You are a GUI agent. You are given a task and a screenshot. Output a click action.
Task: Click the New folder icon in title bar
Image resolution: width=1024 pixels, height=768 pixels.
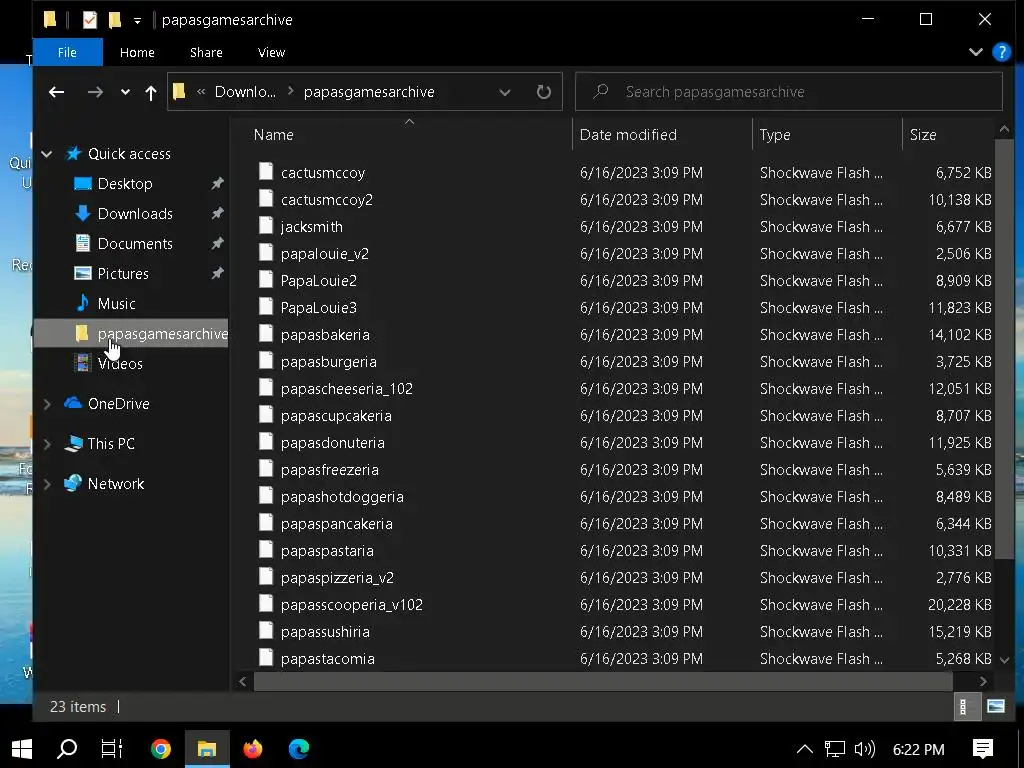[x=114, y=20]
